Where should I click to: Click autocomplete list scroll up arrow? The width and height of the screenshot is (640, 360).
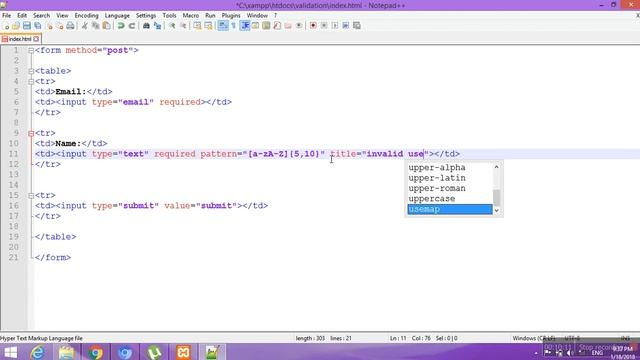coord(497,167)
